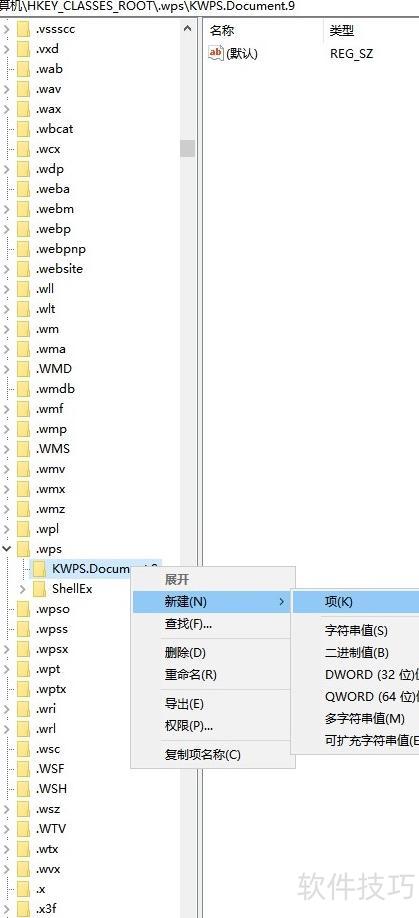419x918 pixels.
Task: Choose 查找(F)... in context menu
Action: tap(212, 624)
